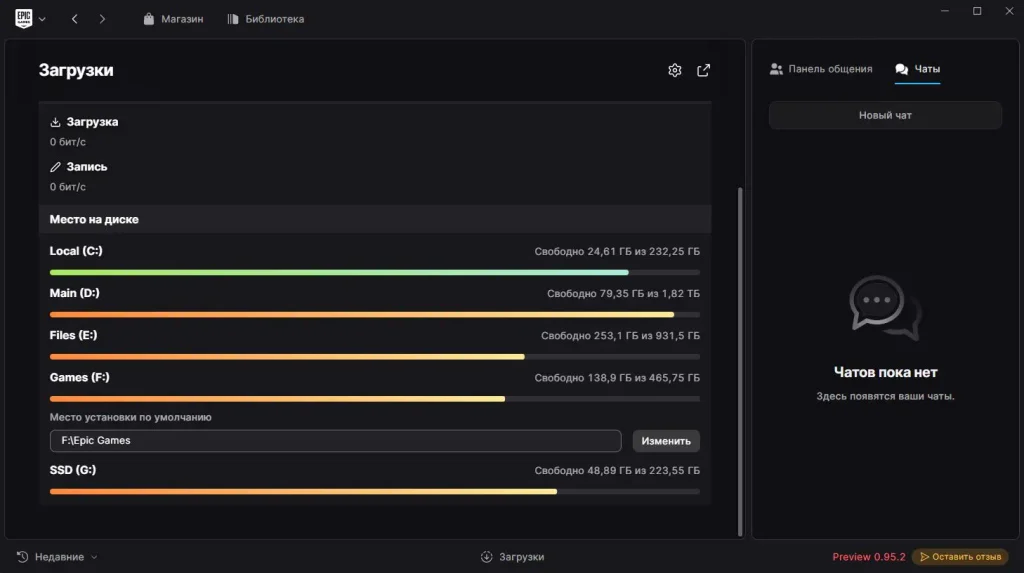Click the Local (C:) disk usage bar
The image size is (1024, 573).
[x=374, y=272]
